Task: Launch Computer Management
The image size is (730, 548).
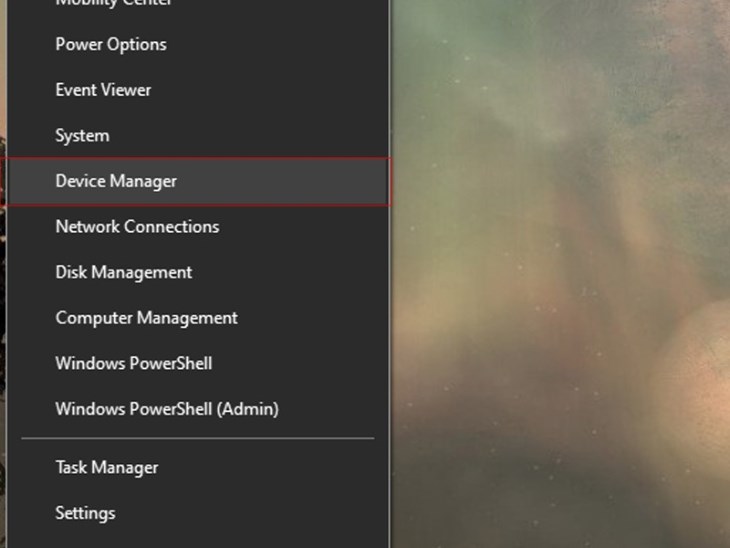Action: pyautogui.click(x=146, y=318)
